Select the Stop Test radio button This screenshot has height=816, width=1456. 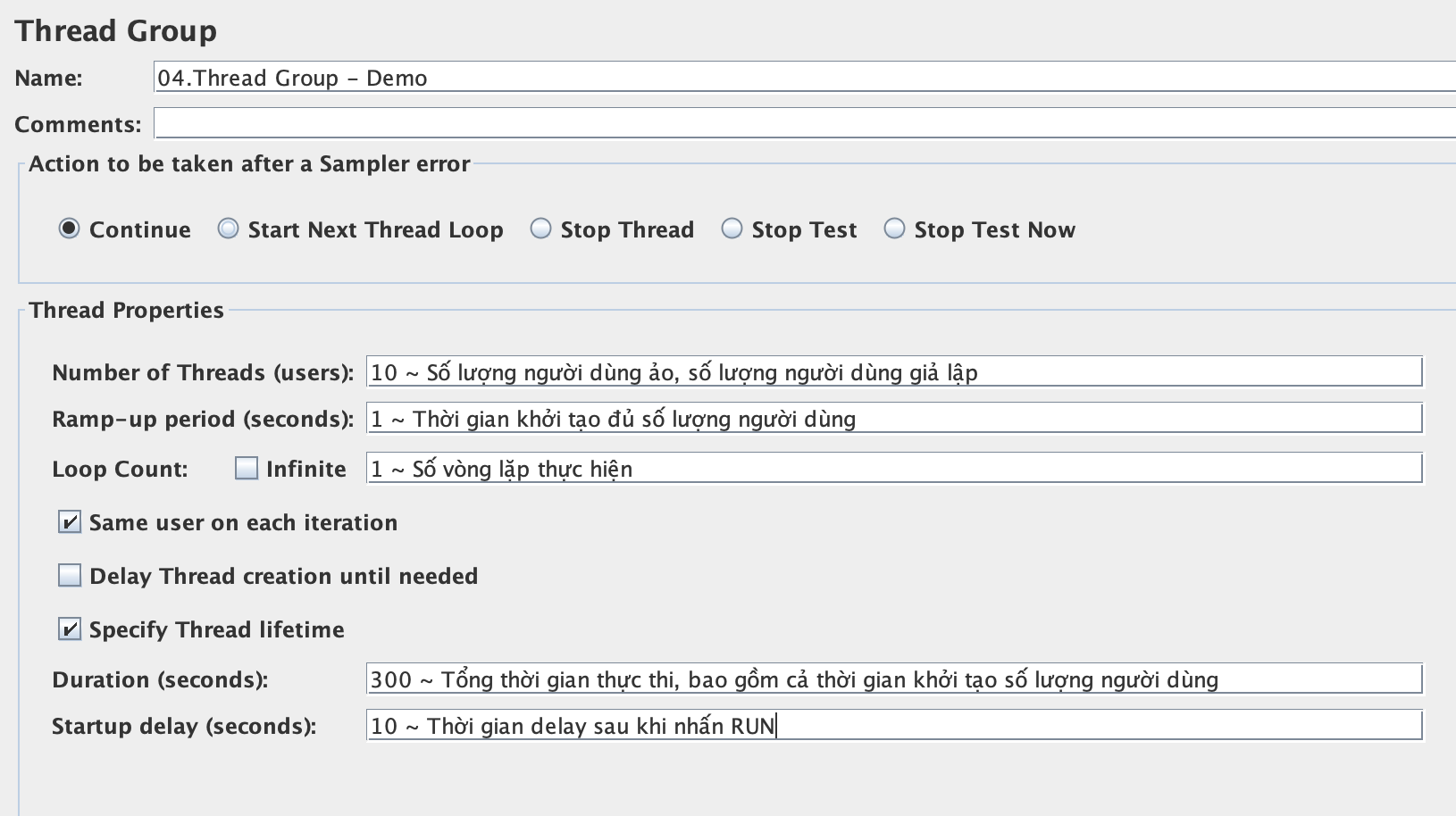[732, 229]
